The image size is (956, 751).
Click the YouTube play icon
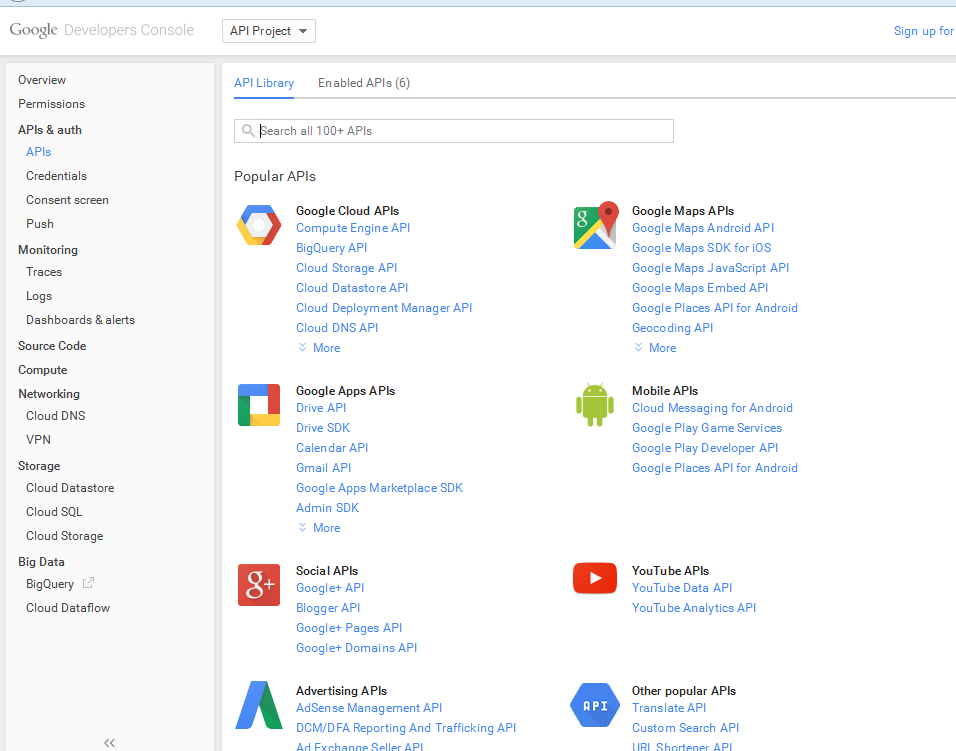(595, 578)
